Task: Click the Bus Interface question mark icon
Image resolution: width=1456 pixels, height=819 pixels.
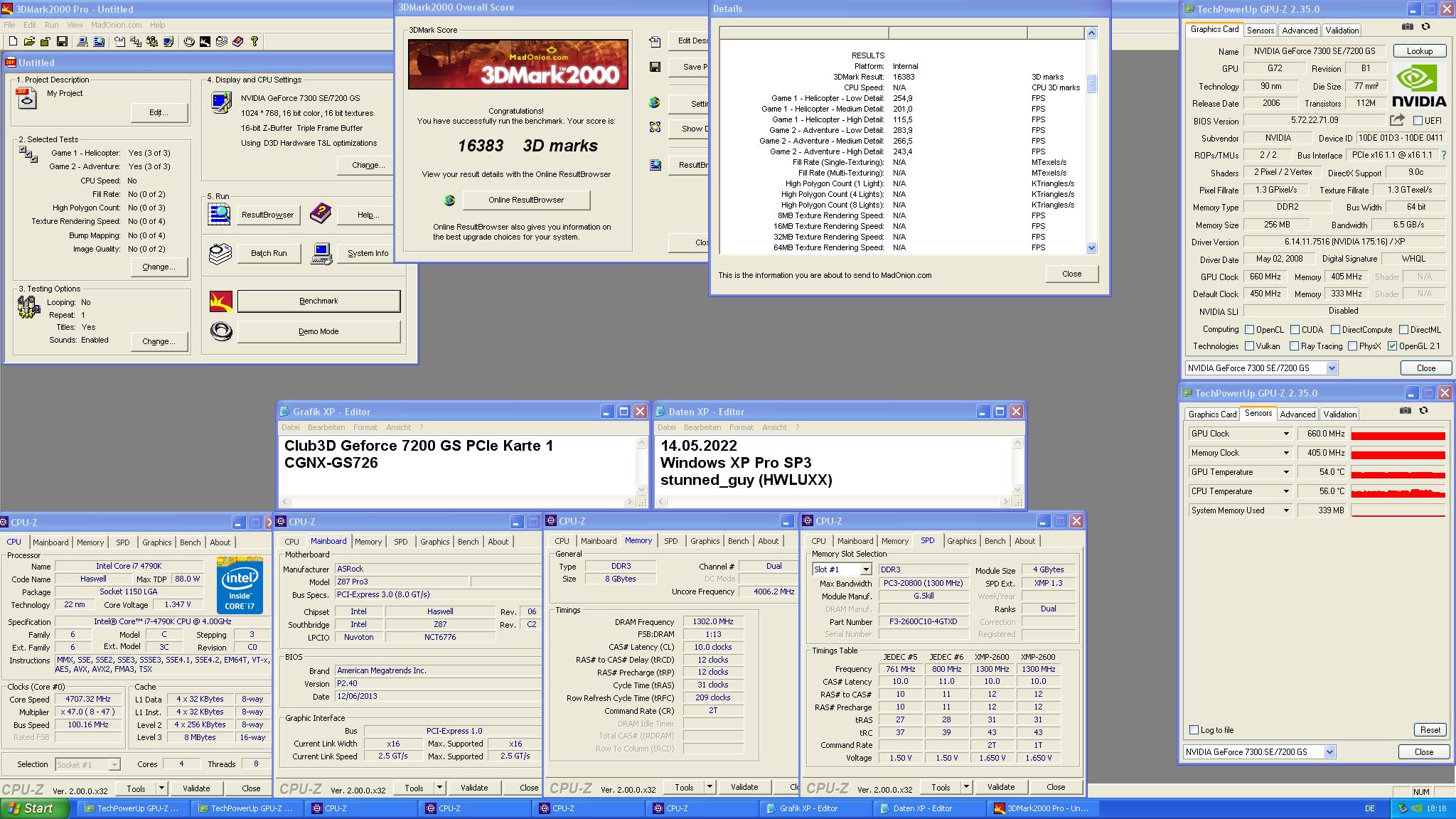Action: [1444, 155]
